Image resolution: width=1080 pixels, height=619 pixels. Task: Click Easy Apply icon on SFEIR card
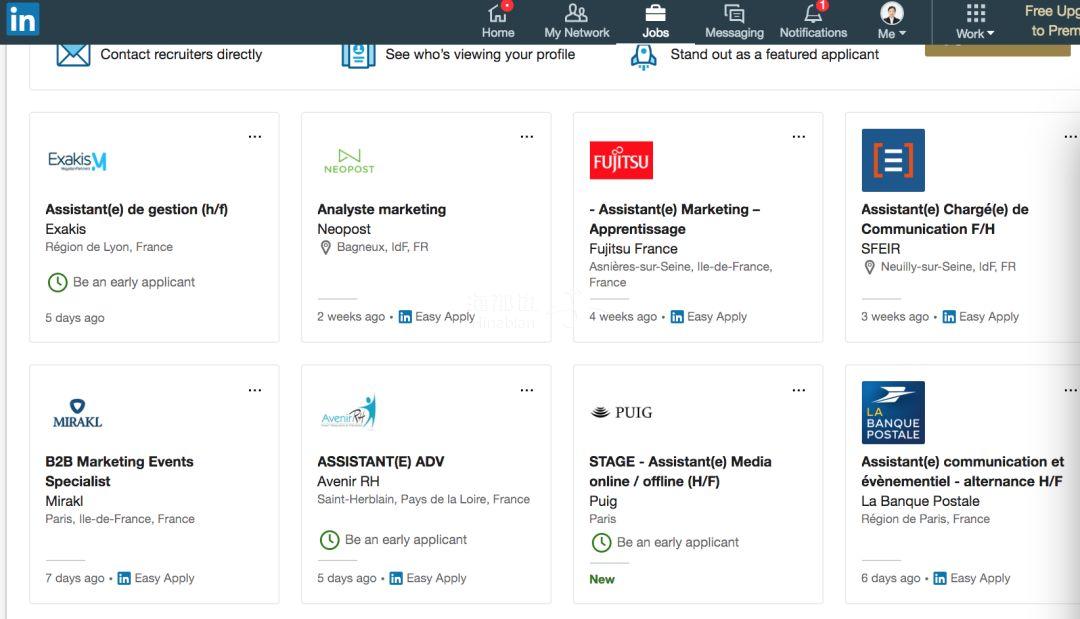click(x=949, y=317)
